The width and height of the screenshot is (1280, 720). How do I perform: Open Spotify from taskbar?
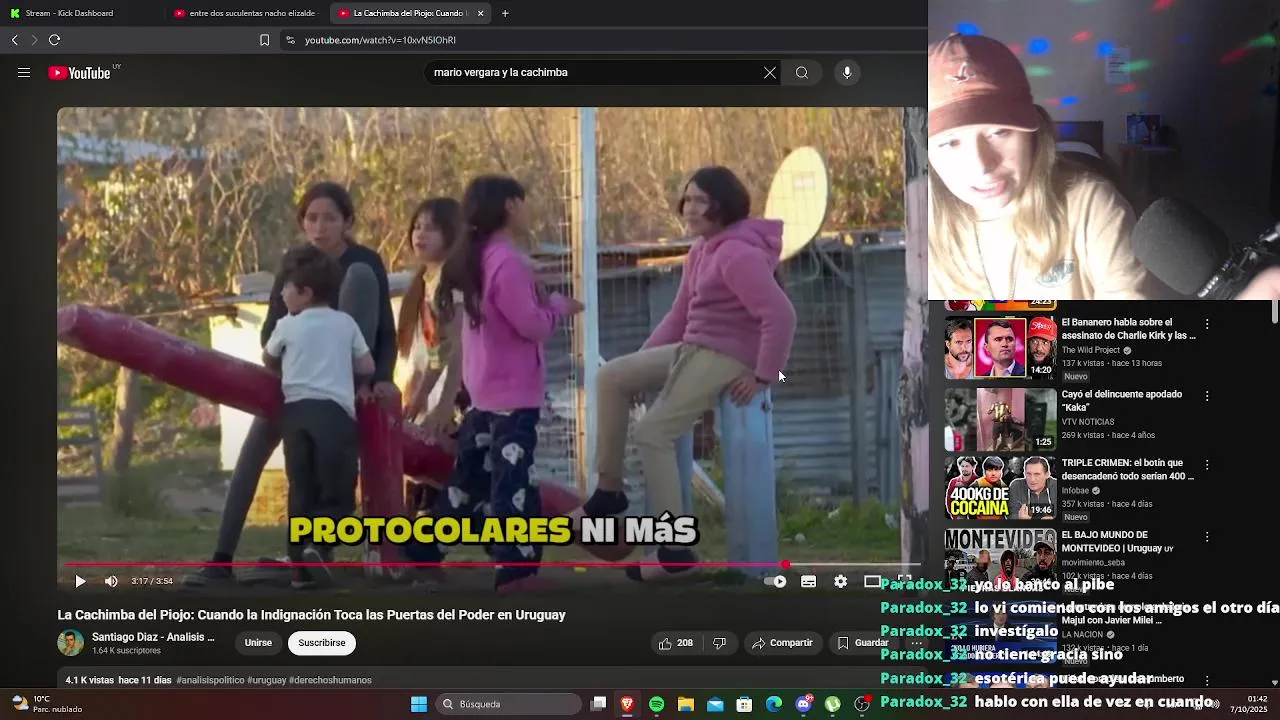click(x=656, y=704)
